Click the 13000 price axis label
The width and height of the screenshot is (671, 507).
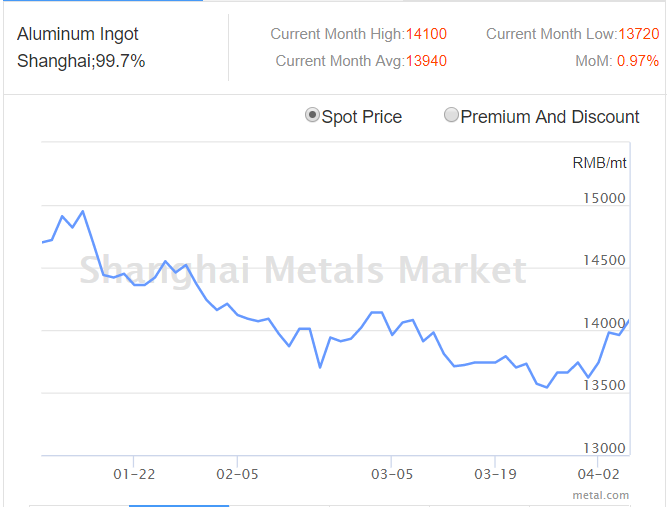click(604, 448)
